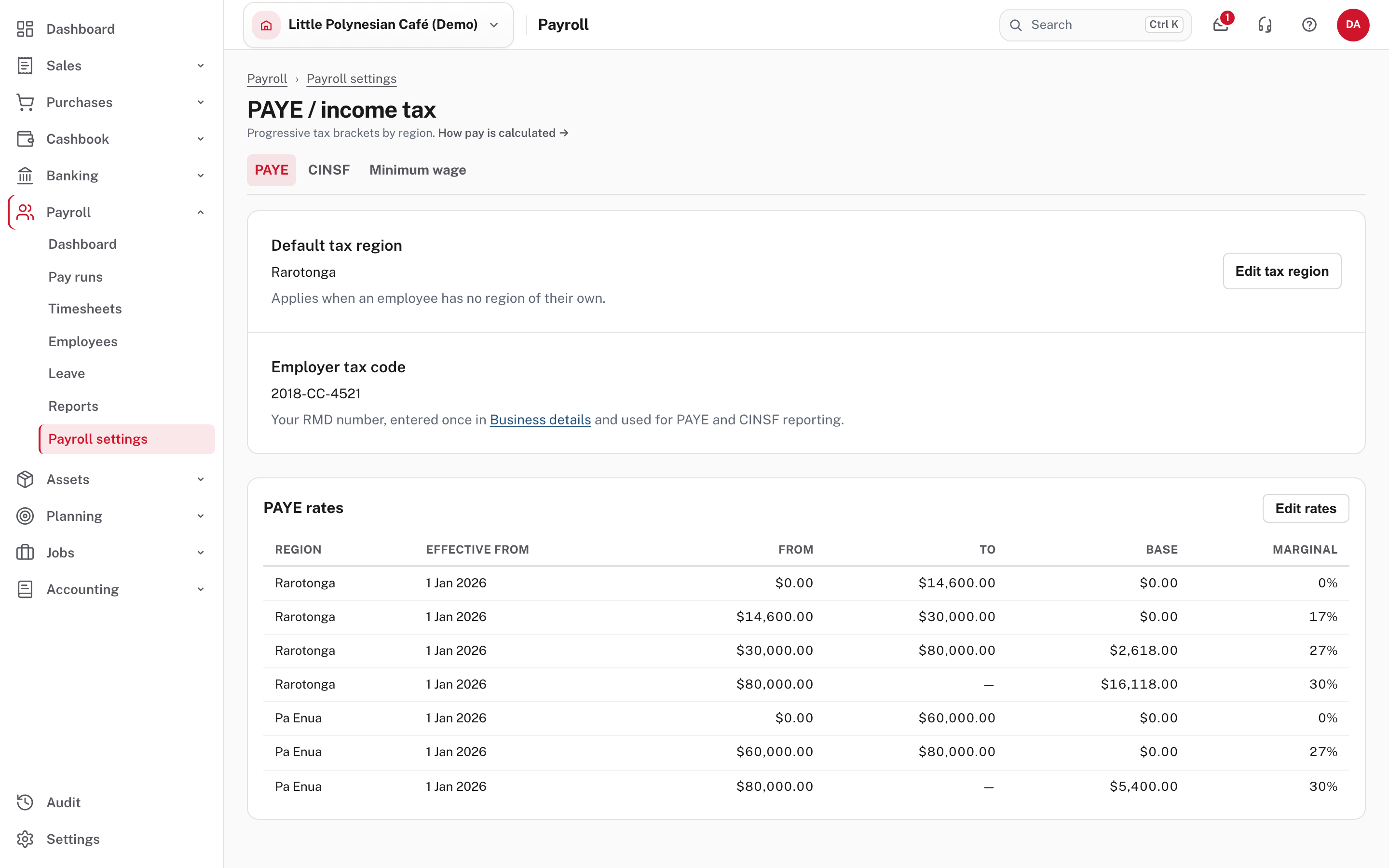Go to Payroll settings breadcrumb link
The width and height of the screenshot is (1389, 868).
tap(351, 79)
